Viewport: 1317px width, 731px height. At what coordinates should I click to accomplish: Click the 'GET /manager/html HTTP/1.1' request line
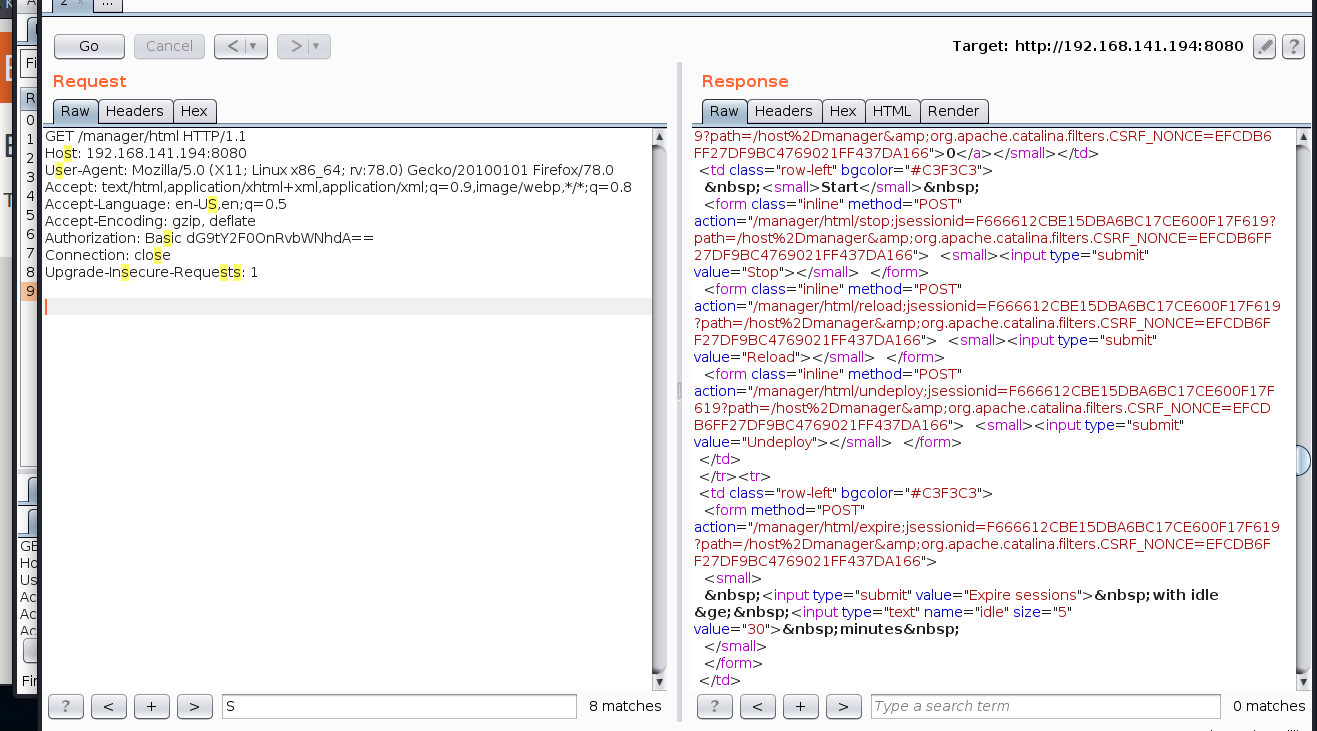point(145,136)
